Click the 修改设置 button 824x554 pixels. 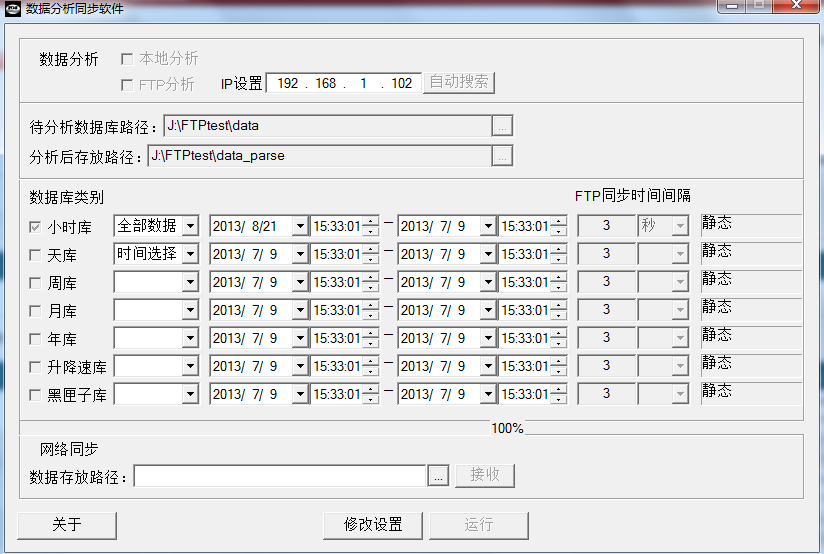point(373,525)
